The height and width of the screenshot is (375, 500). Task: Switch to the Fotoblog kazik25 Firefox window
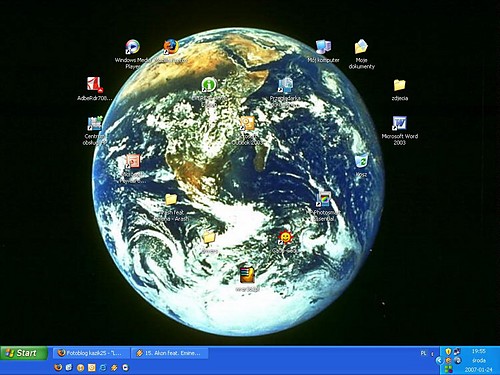[90, 353]
